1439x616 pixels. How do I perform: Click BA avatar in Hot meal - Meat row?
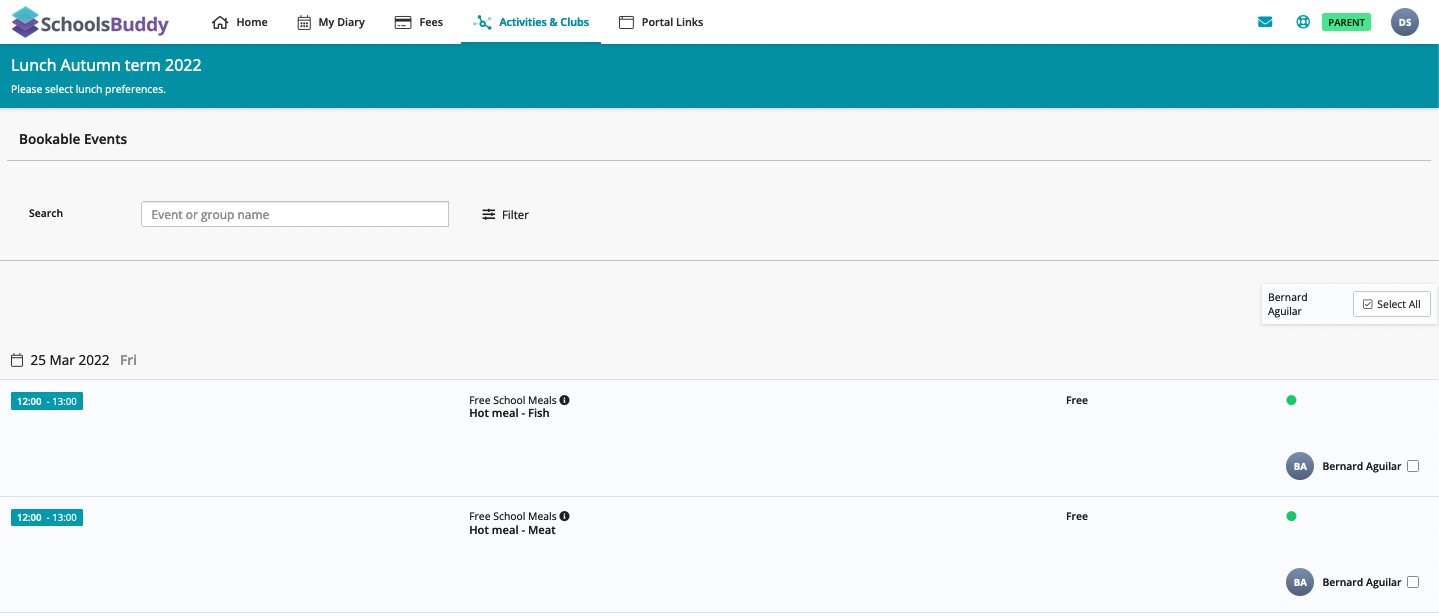pos(1299,582)
